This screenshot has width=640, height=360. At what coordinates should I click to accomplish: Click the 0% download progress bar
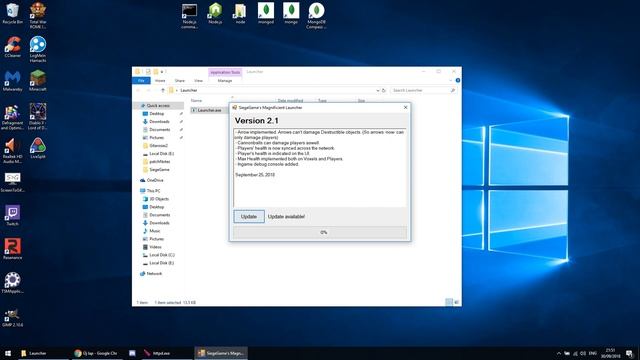coord(320,232)
